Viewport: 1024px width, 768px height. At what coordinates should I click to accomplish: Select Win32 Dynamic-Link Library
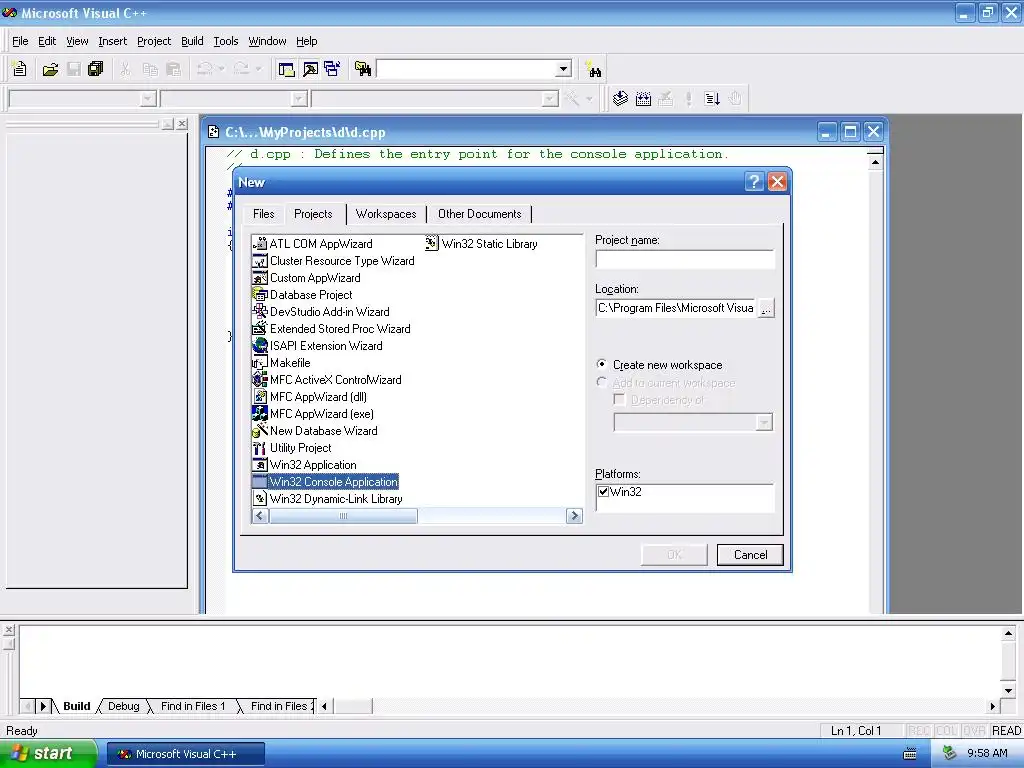tap(327, 498)
